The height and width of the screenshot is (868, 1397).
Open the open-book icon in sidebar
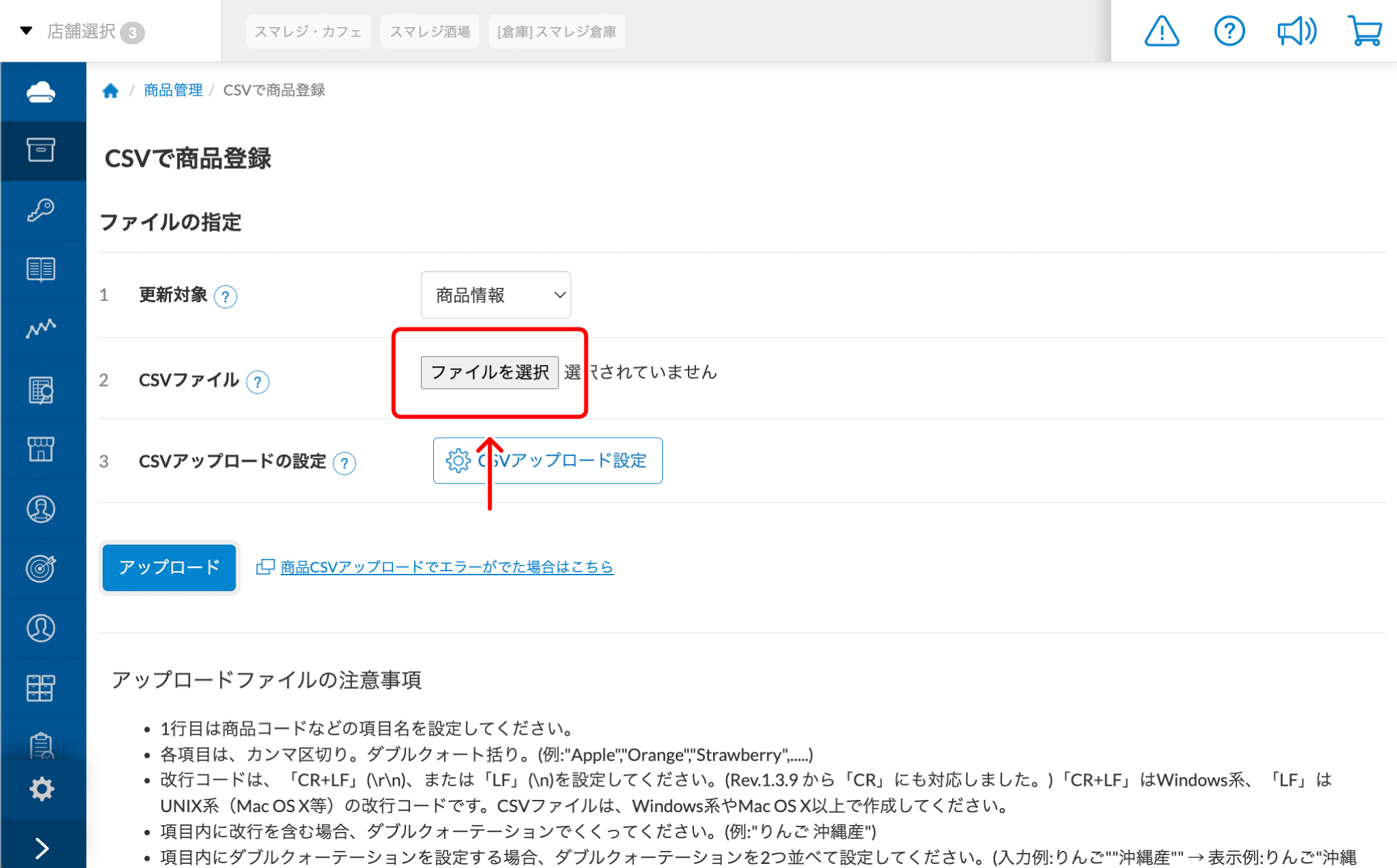(41, 270)
